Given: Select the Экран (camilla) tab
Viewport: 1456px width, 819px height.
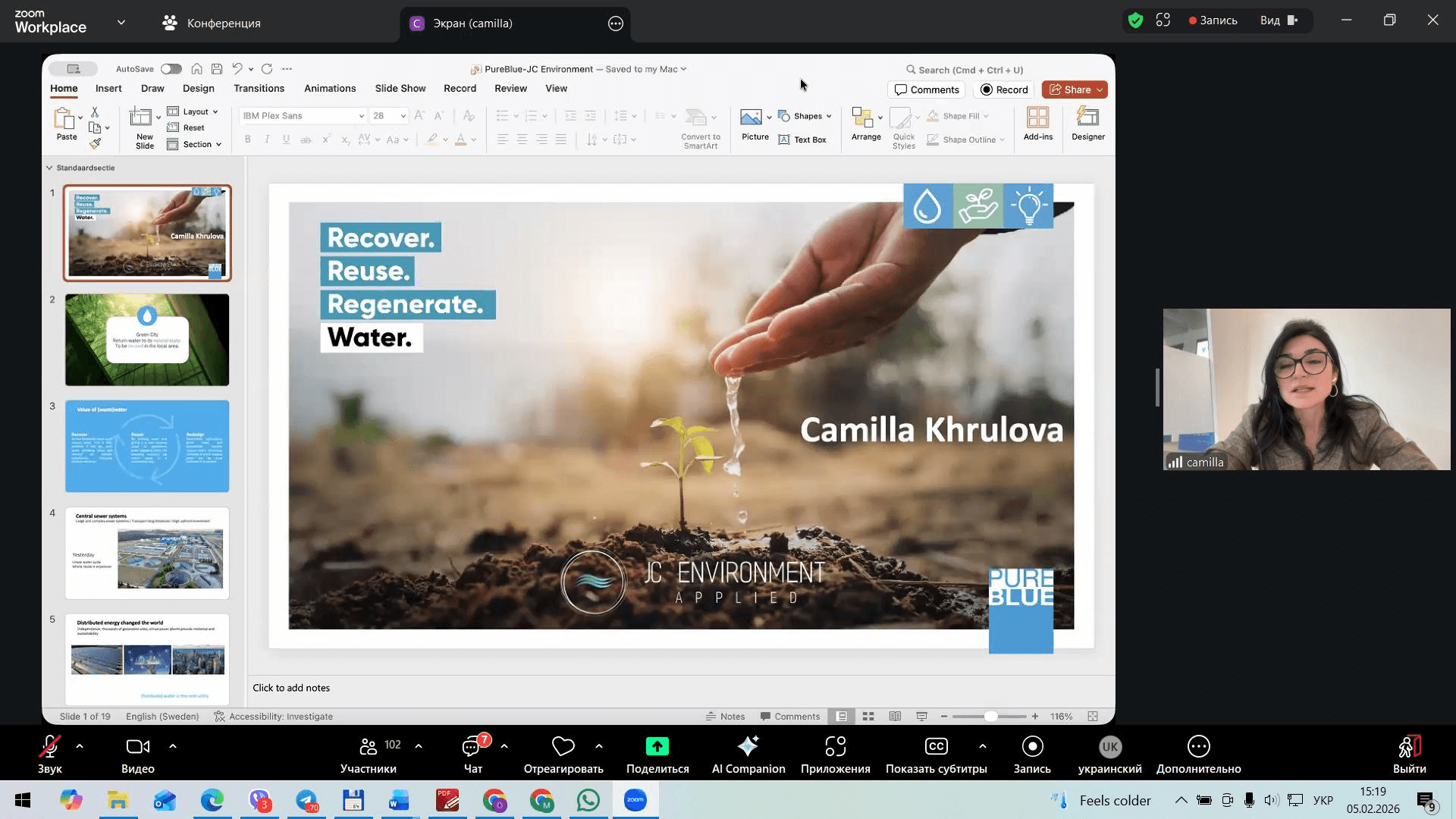Looking at the screenshot, I should [472, 24].
